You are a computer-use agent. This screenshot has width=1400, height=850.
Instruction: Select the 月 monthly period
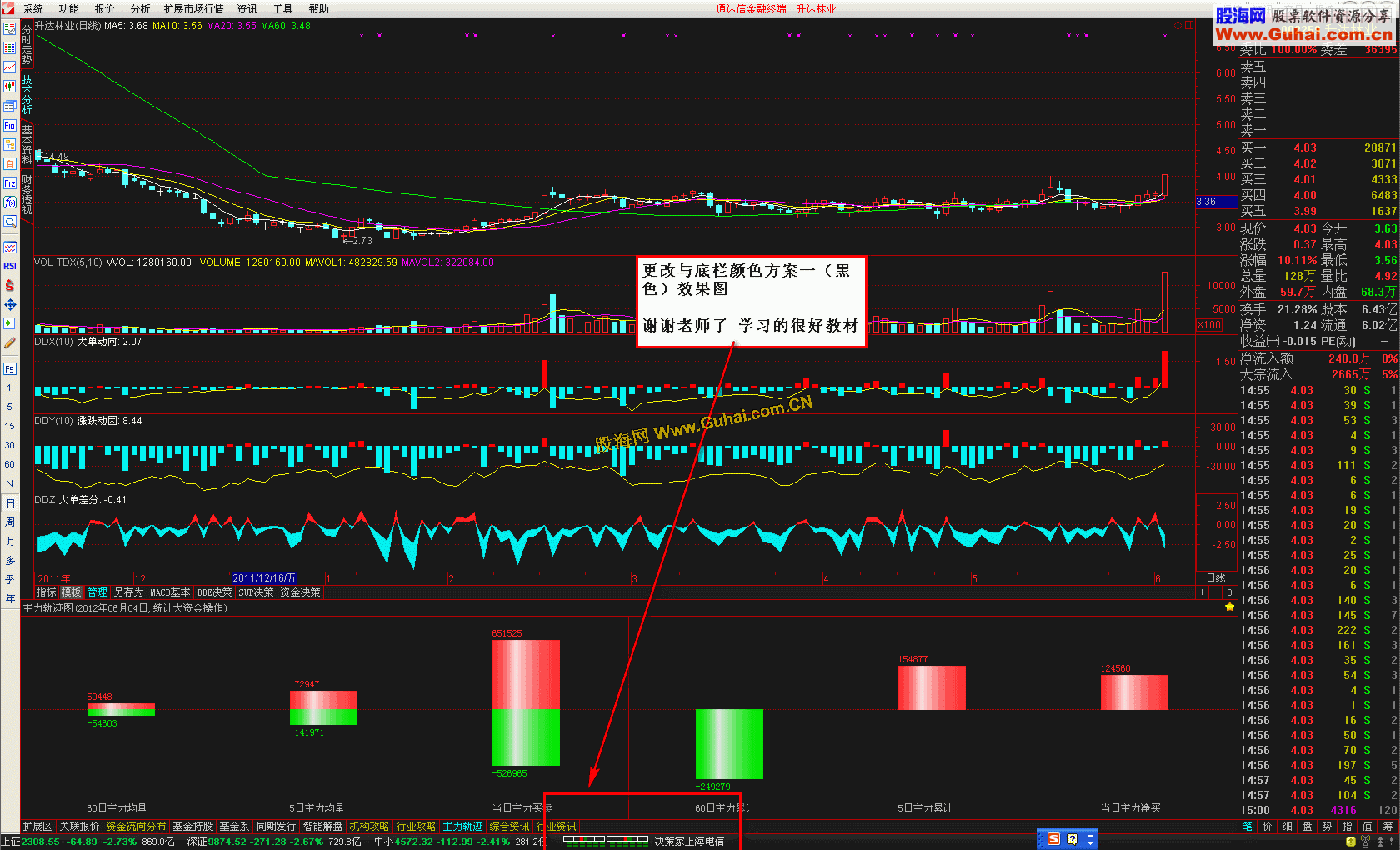pyautogui.click(x=10, y=542)
